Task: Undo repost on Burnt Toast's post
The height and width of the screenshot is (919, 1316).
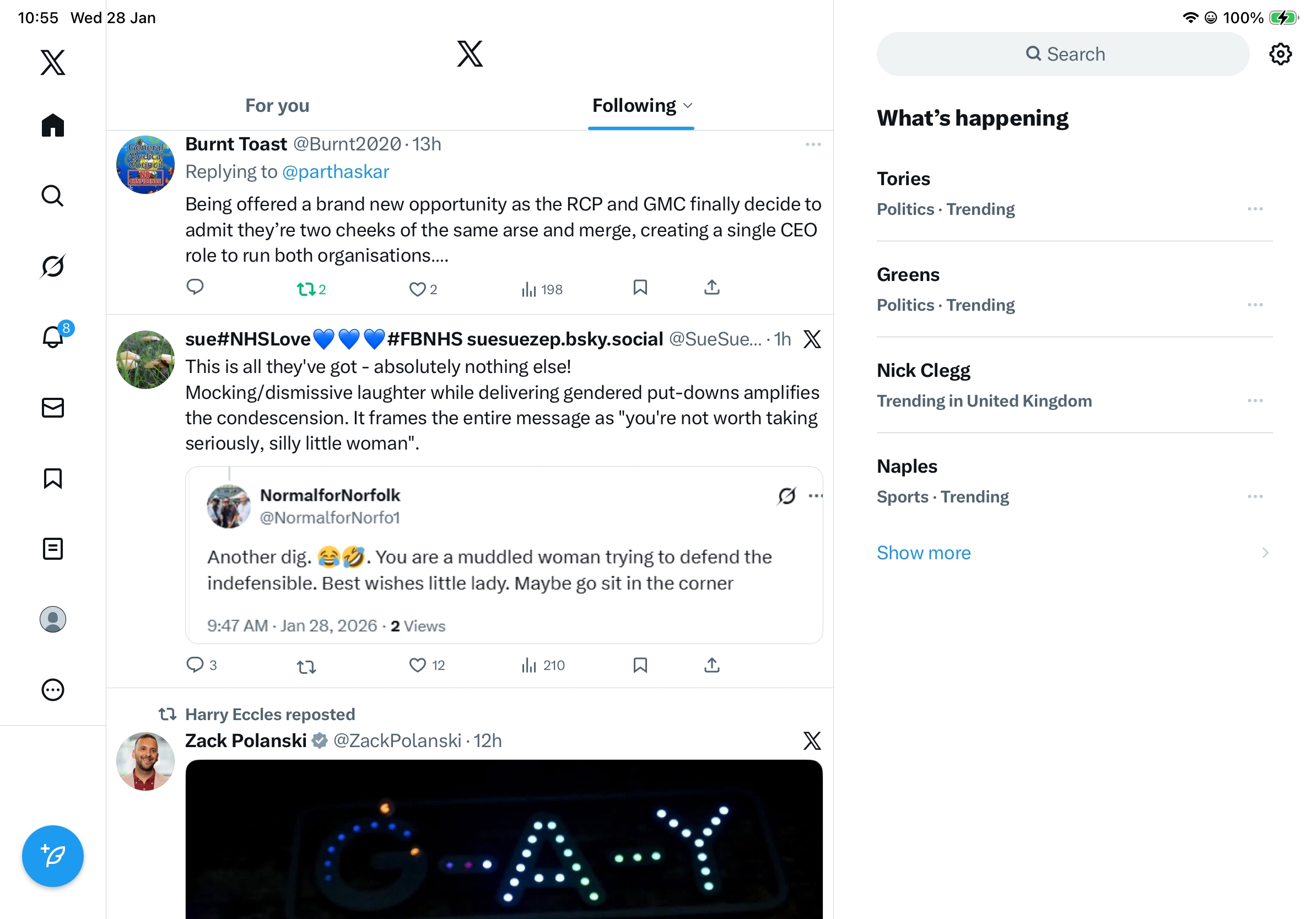Action: tap(306, 289)
